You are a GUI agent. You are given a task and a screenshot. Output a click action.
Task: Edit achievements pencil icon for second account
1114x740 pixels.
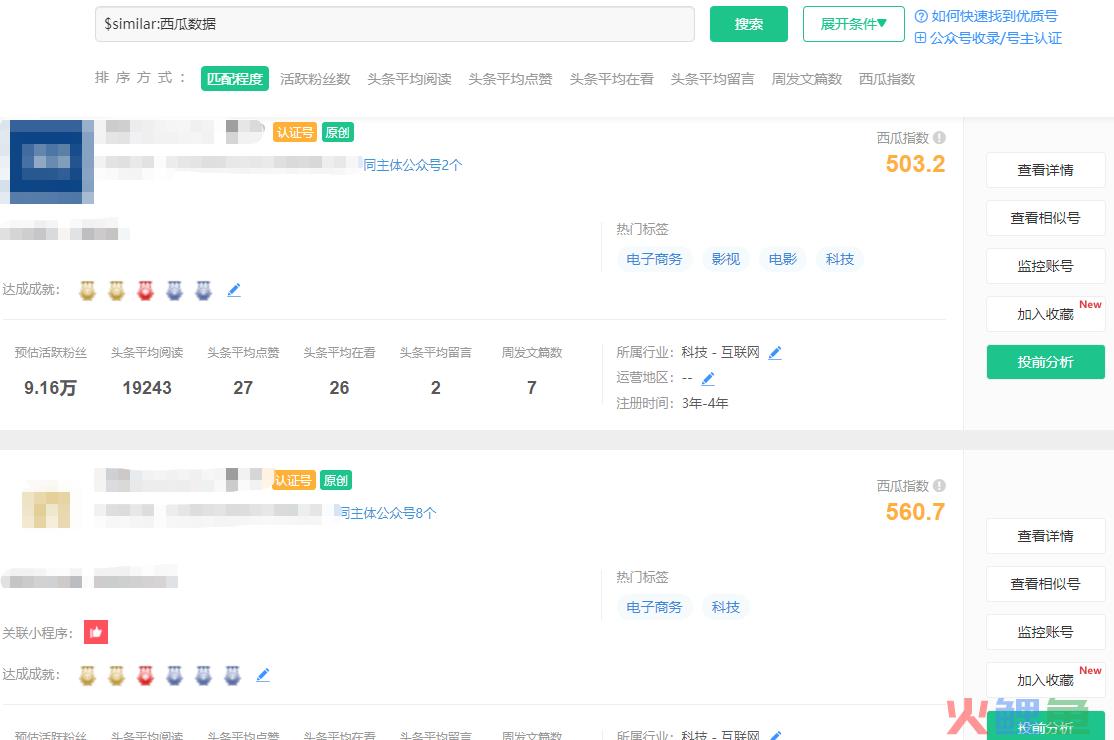click(263, 675)
